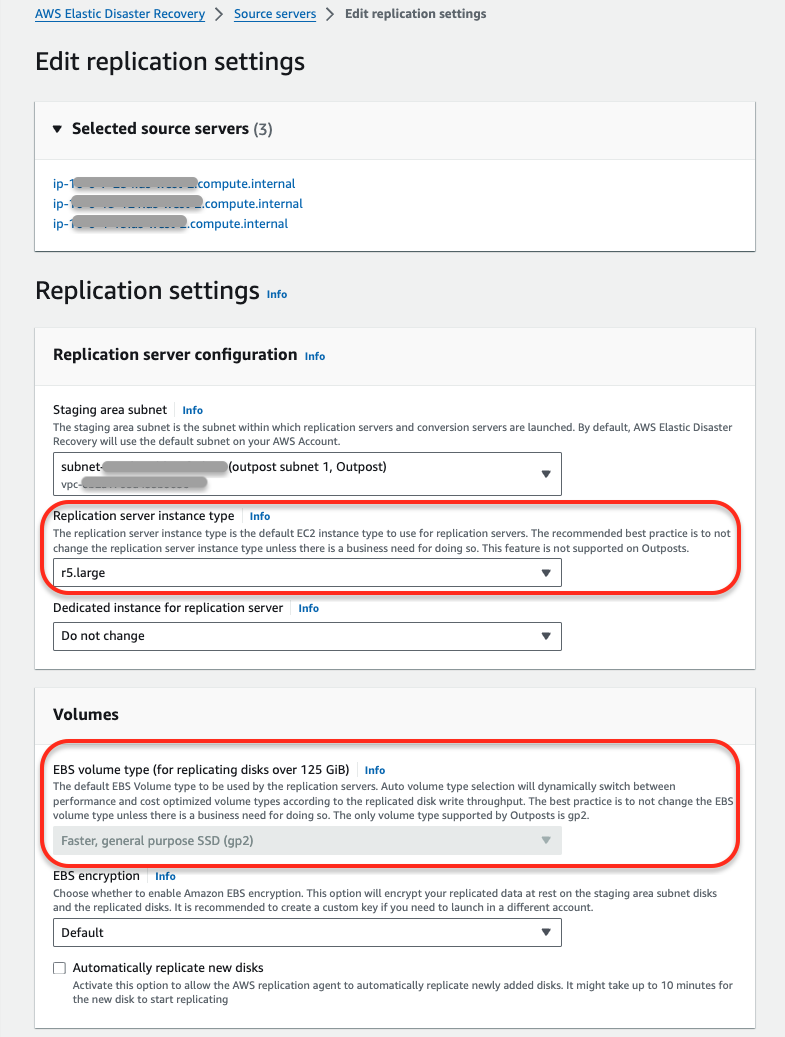The height and width of the screenshot is (1037, 785).
Task: Open the AWS Elastic Disaster Recovery breadcrumb link
Action: click(119, 14)
